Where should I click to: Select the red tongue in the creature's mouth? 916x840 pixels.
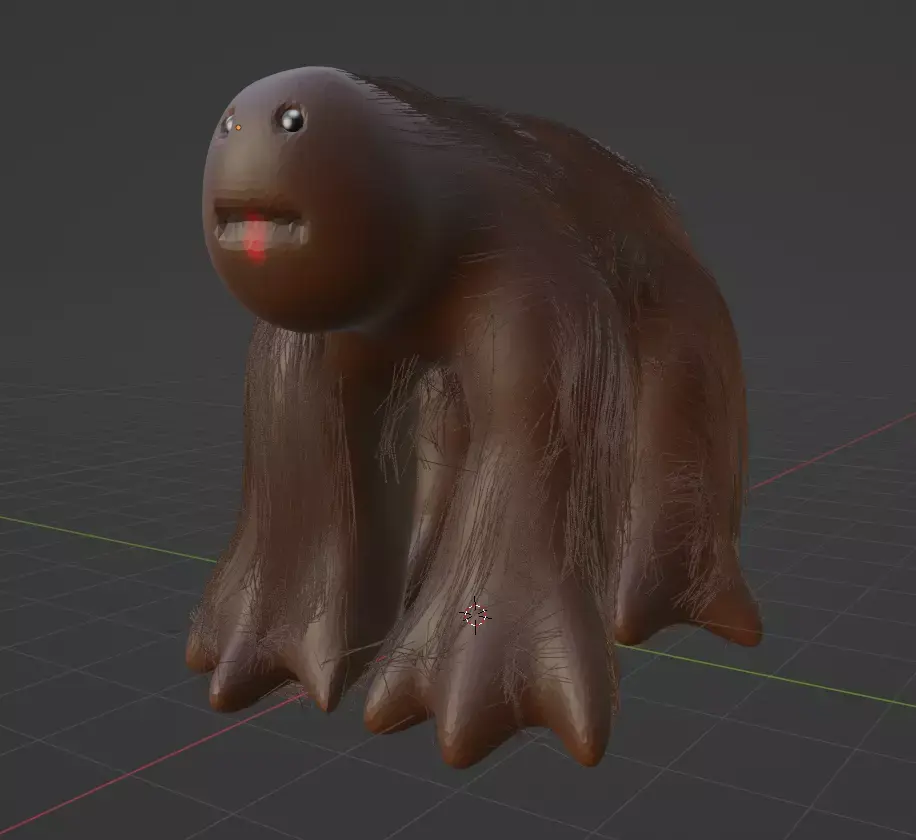click(x=255, y=238)
